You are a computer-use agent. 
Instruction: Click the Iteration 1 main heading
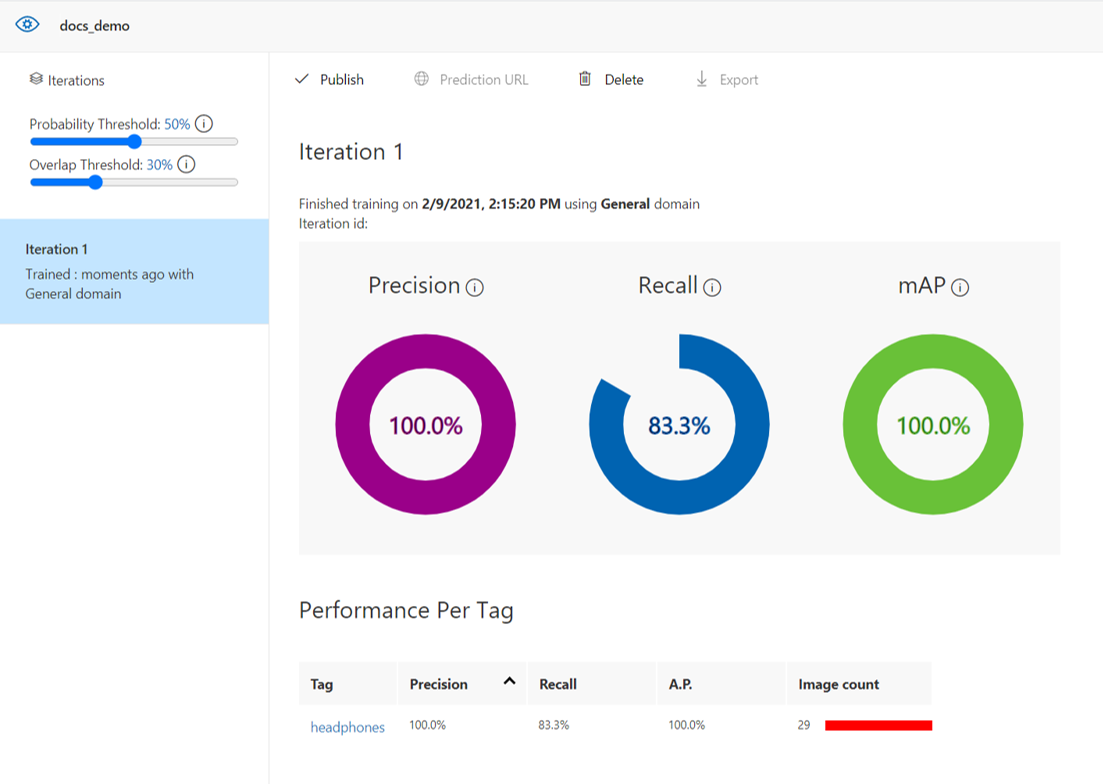[x=350, y=152]
